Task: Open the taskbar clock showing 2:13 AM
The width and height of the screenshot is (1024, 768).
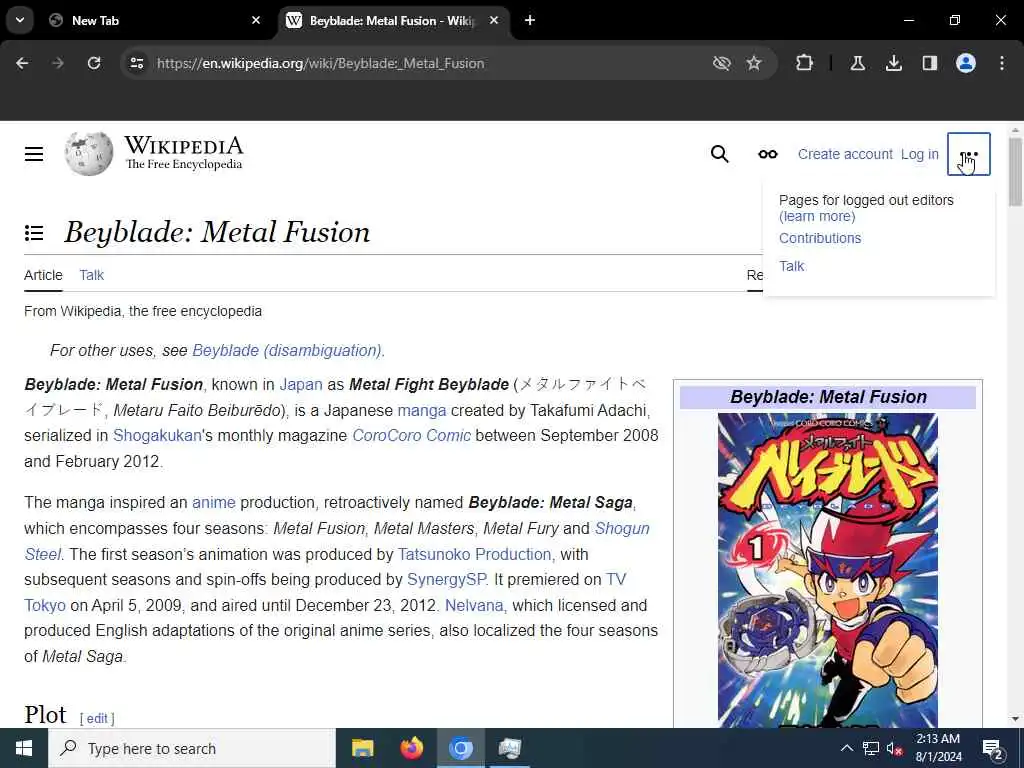Action: click(938, 748)
